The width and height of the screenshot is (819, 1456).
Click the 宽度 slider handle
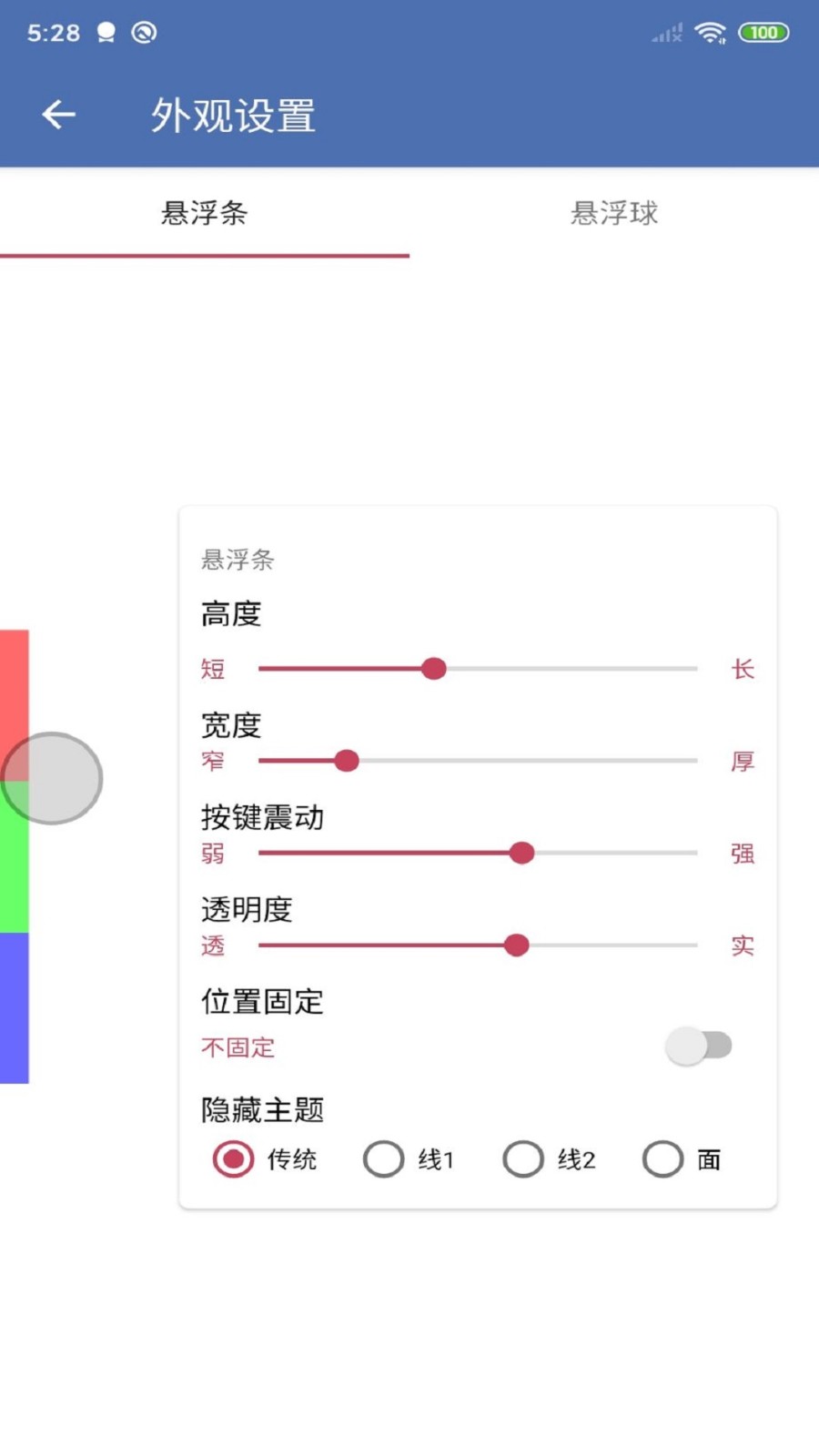346,761
